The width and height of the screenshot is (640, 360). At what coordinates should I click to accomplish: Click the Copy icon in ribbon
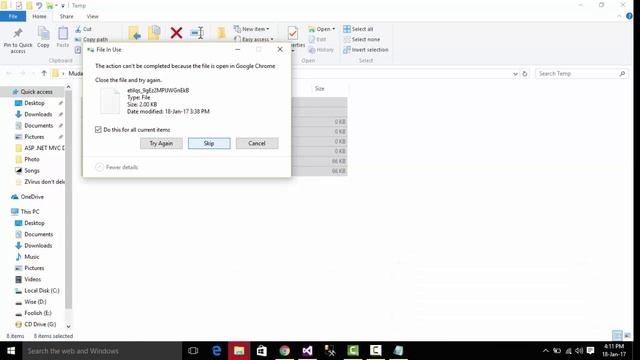coord(43,33)
